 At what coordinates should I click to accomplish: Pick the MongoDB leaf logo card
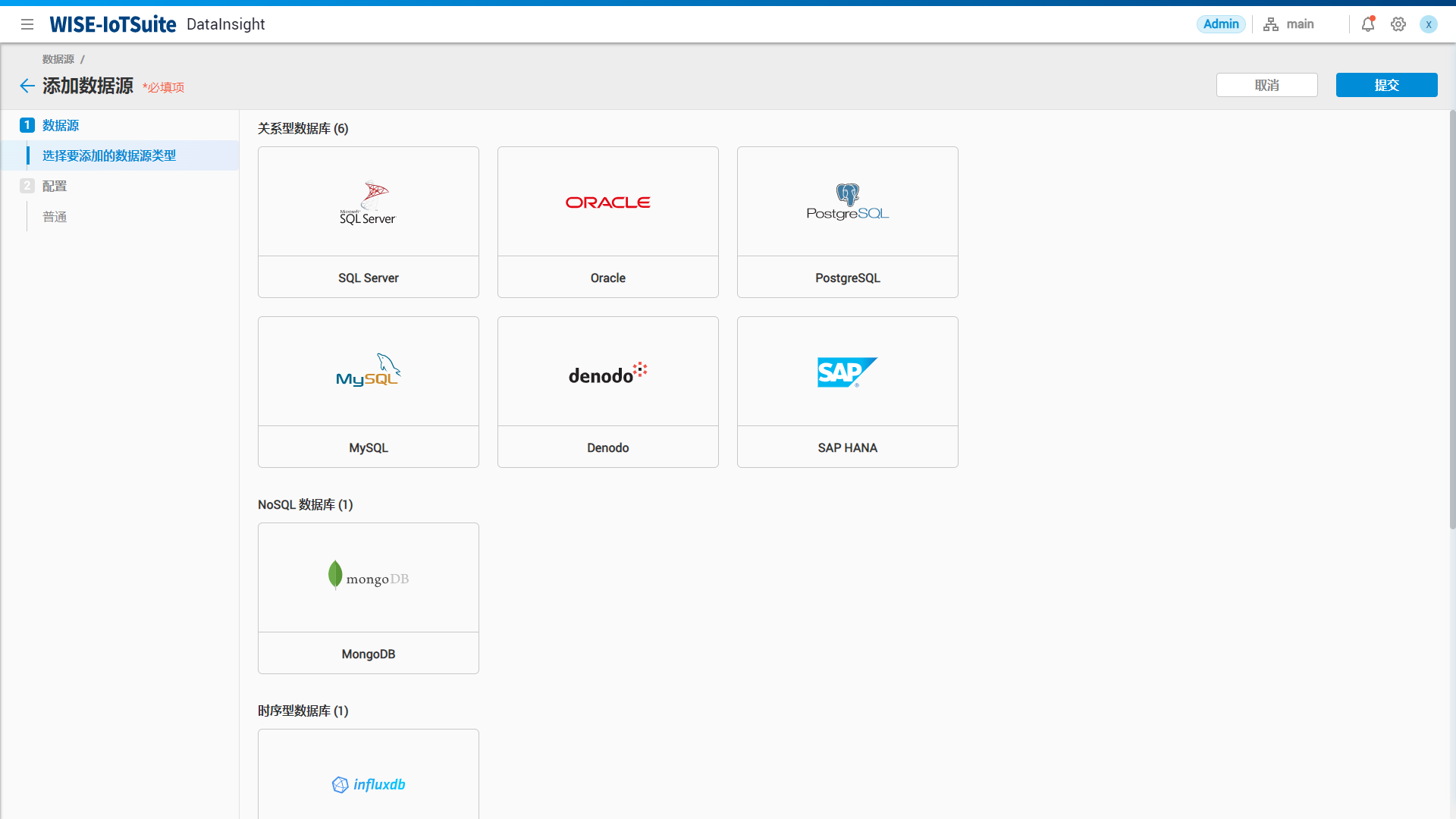click(x=369, y=578)
